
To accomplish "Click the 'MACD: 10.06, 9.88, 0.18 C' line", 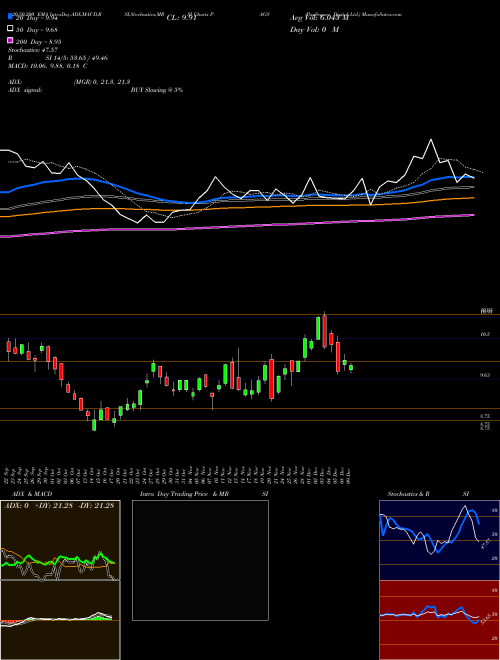I will coord(48,66).
